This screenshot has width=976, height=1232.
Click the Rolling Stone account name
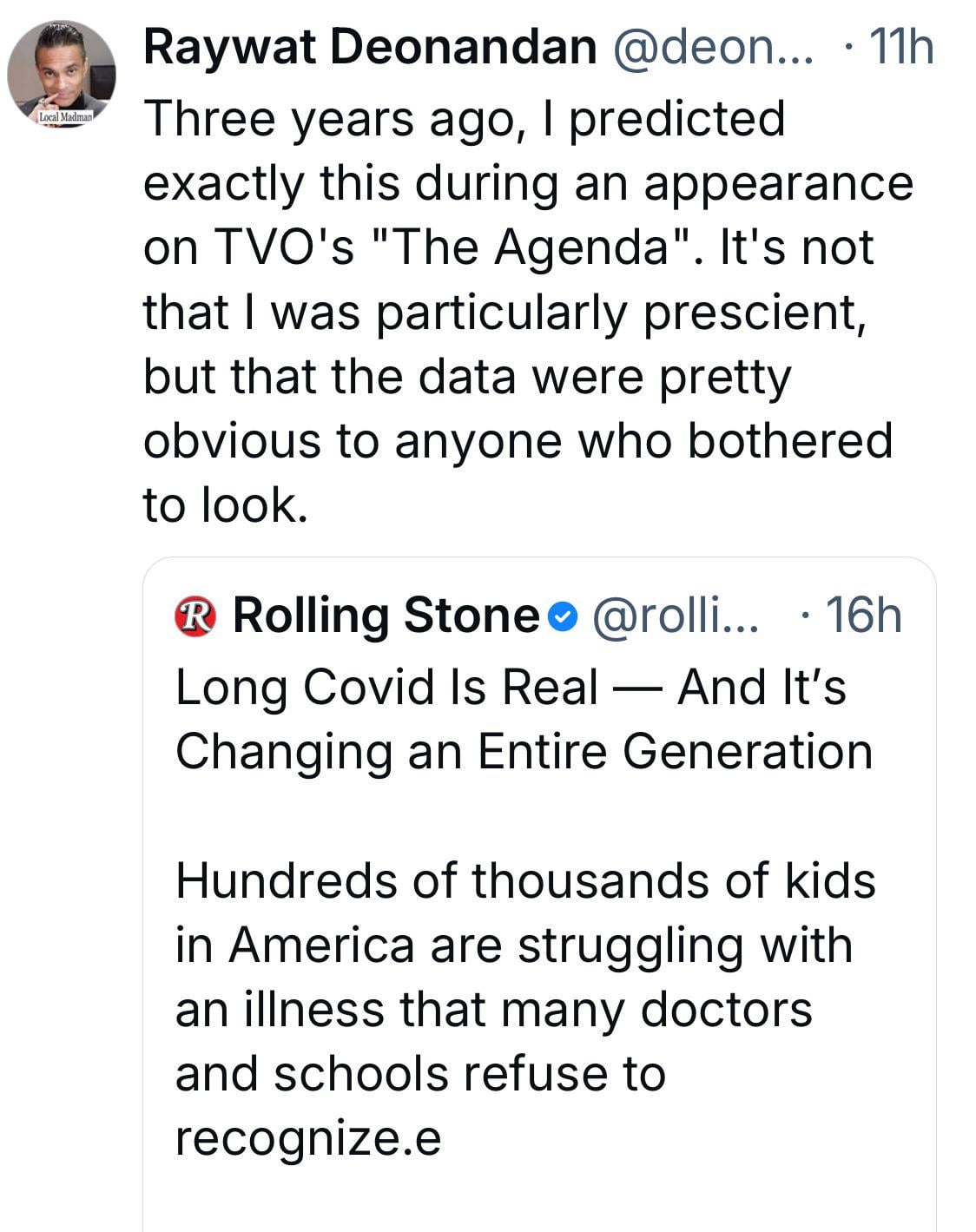click(x=386, y=616)
